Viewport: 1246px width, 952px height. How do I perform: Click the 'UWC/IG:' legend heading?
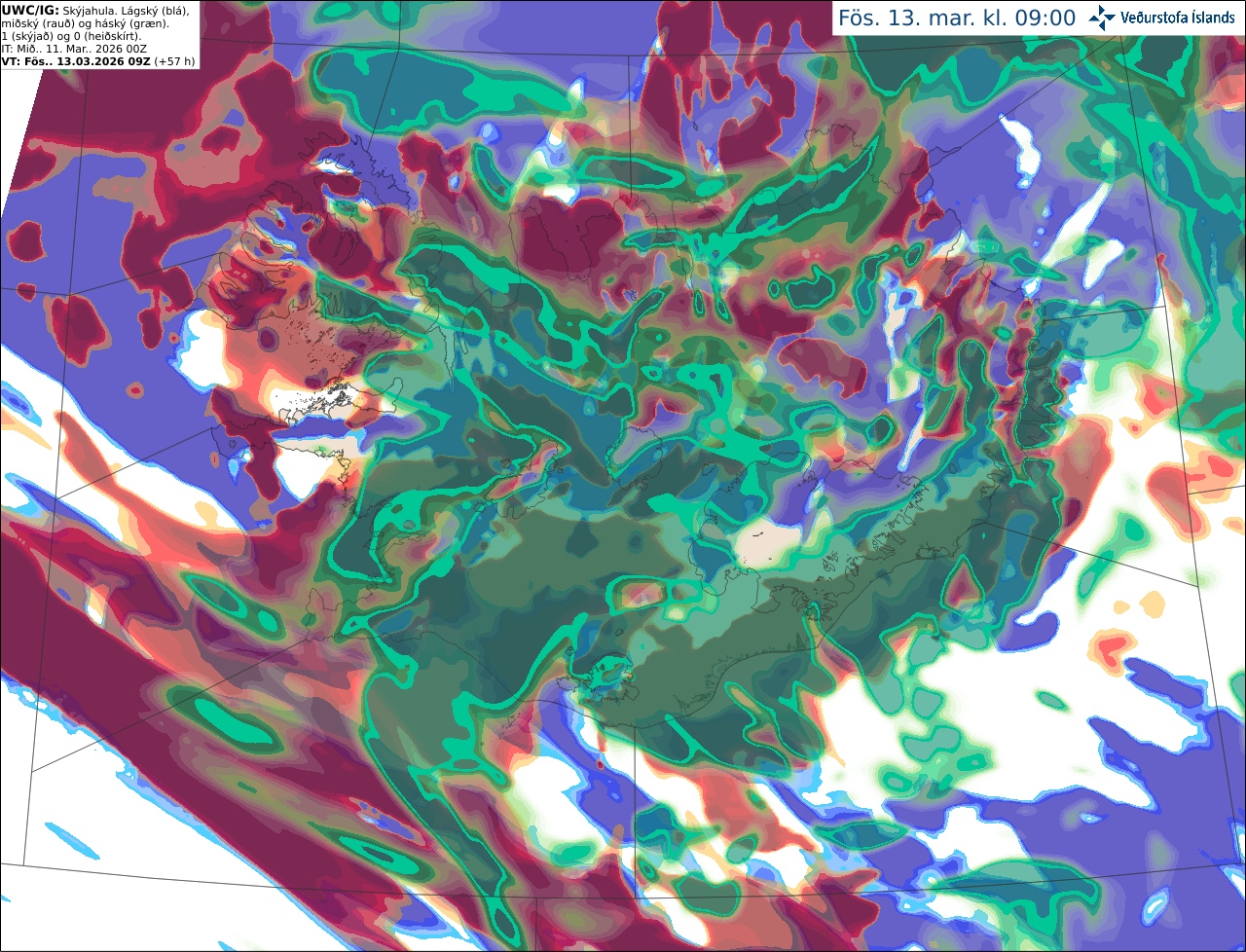(29, 10)
